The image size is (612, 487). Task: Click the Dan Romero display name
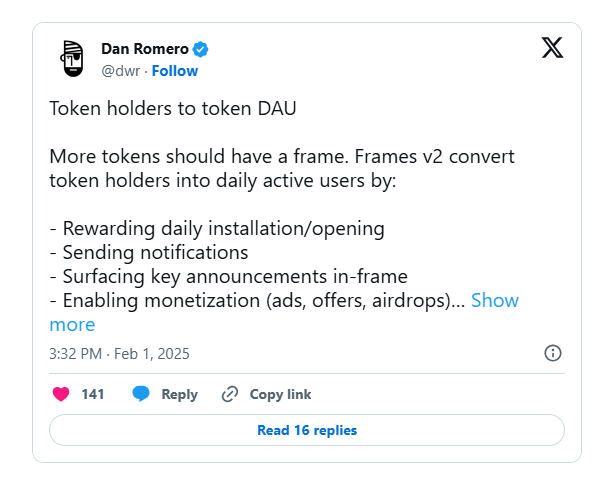pyautogui.click(x=145, y=49)
